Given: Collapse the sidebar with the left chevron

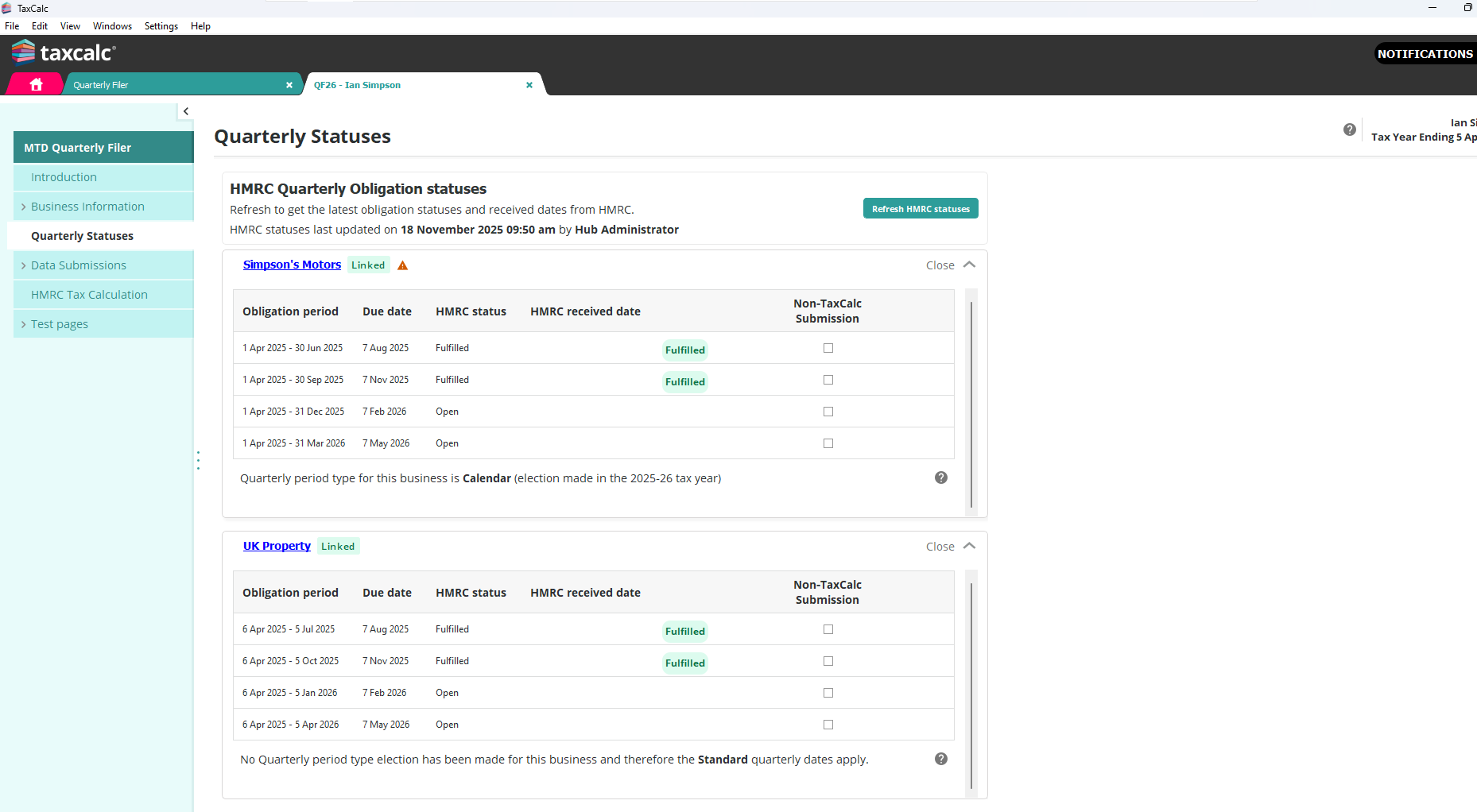Looking at the screenshot, I should point(186,111).
